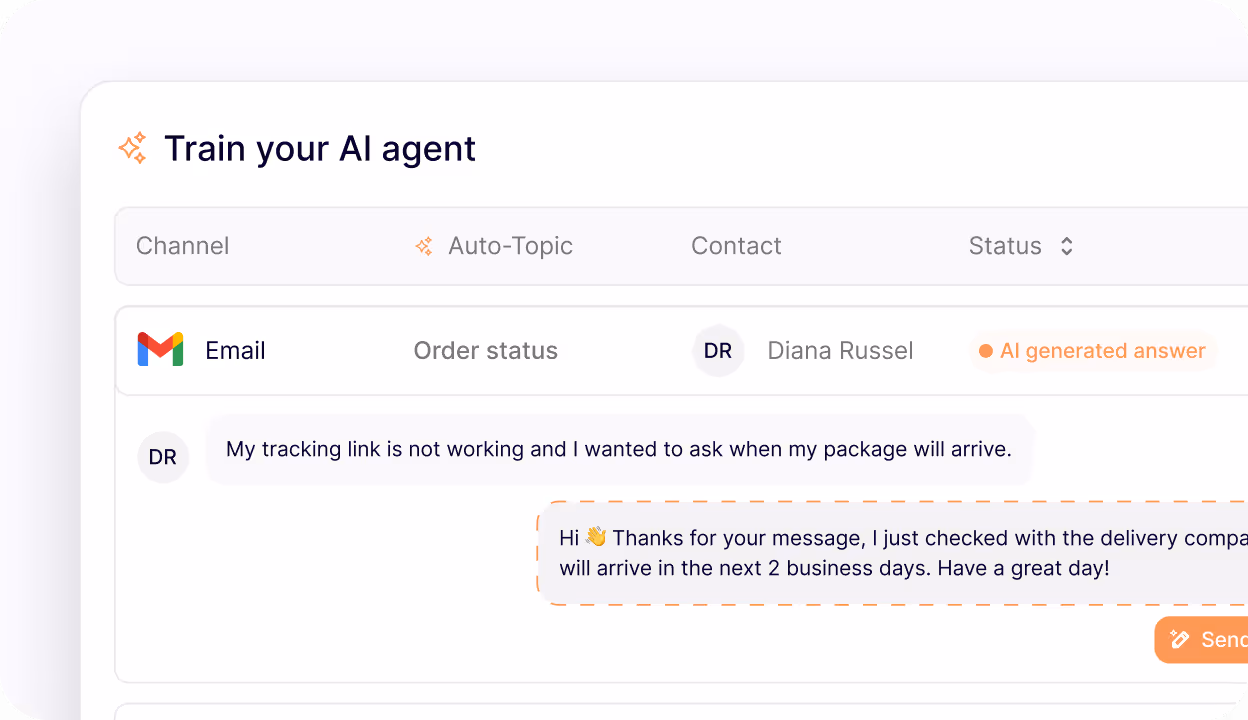The height and width of the screenshot is (720, 1248).
Task: Toggle the AI generated answer status badge
Action: click(1092, 351)
